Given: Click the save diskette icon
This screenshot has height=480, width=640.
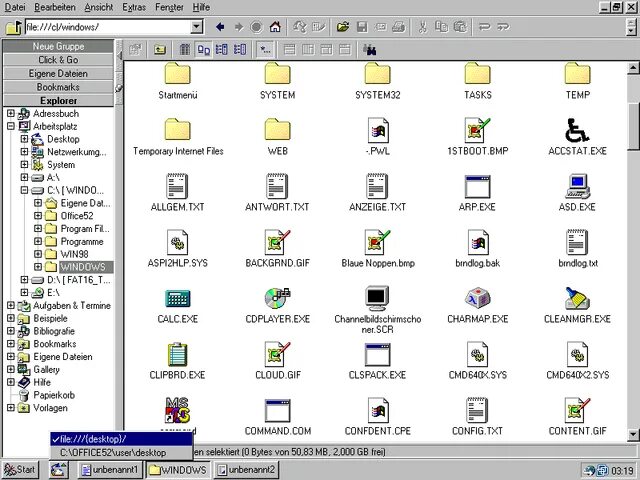Looking at the screenshot, I should click(x=362, y=27).
